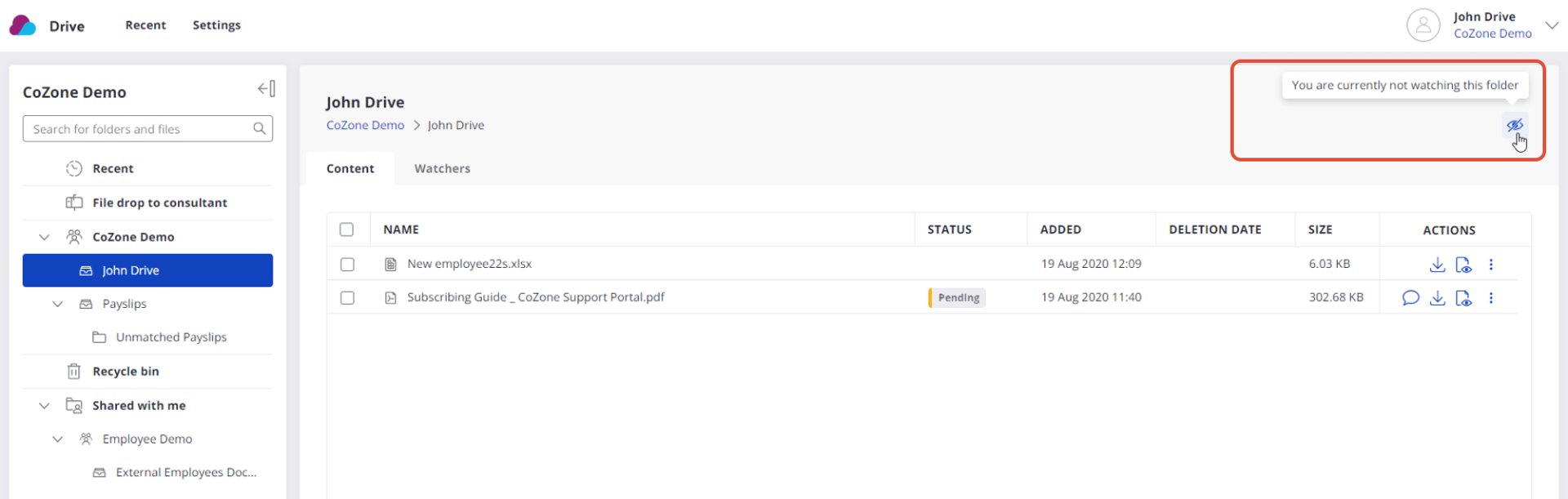Download the Subscribing Guide pdf
The height and width of the screenshot is (499, 1568).
(1437, 298)
